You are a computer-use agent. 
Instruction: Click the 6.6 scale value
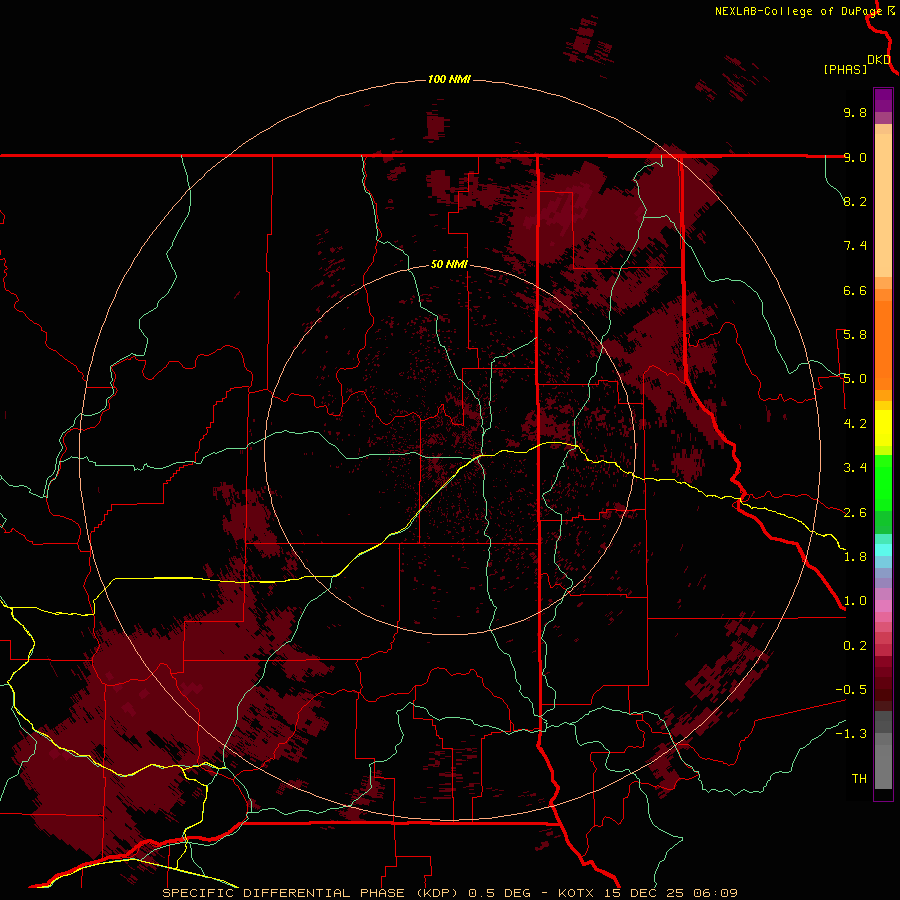pos(855,290)
